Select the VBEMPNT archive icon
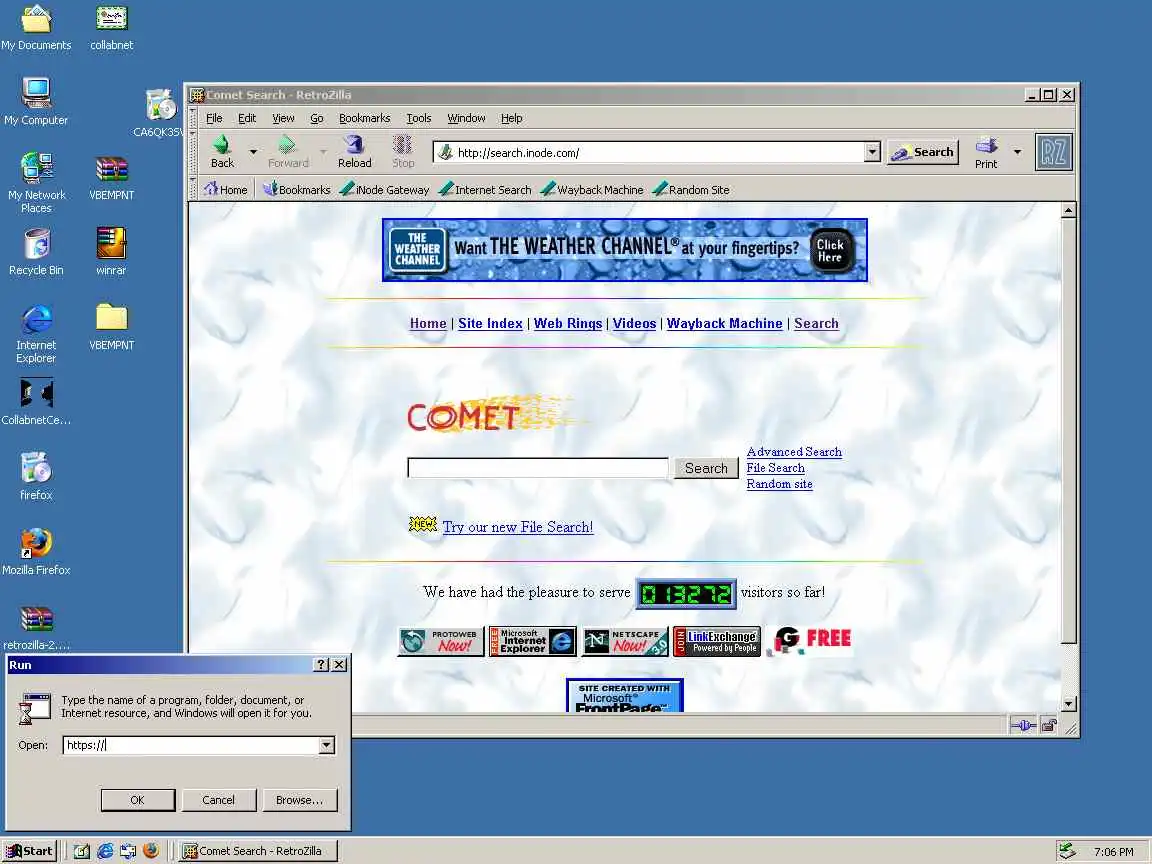The image size is (1152, 864). click(x=112, y=177)
